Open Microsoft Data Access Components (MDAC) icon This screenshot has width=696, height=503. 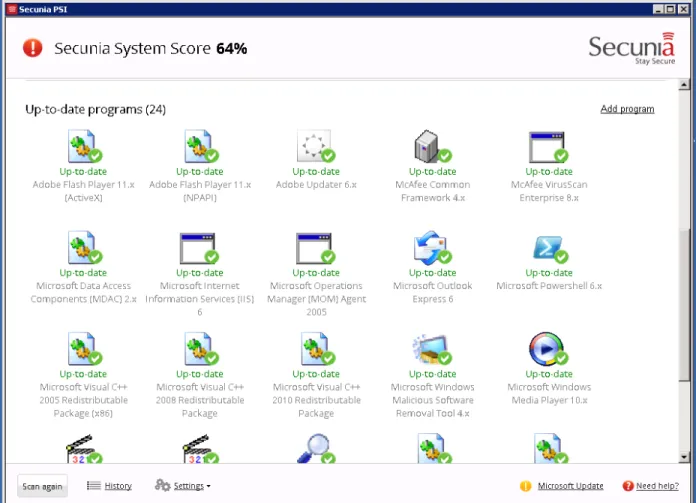(84, 248)
